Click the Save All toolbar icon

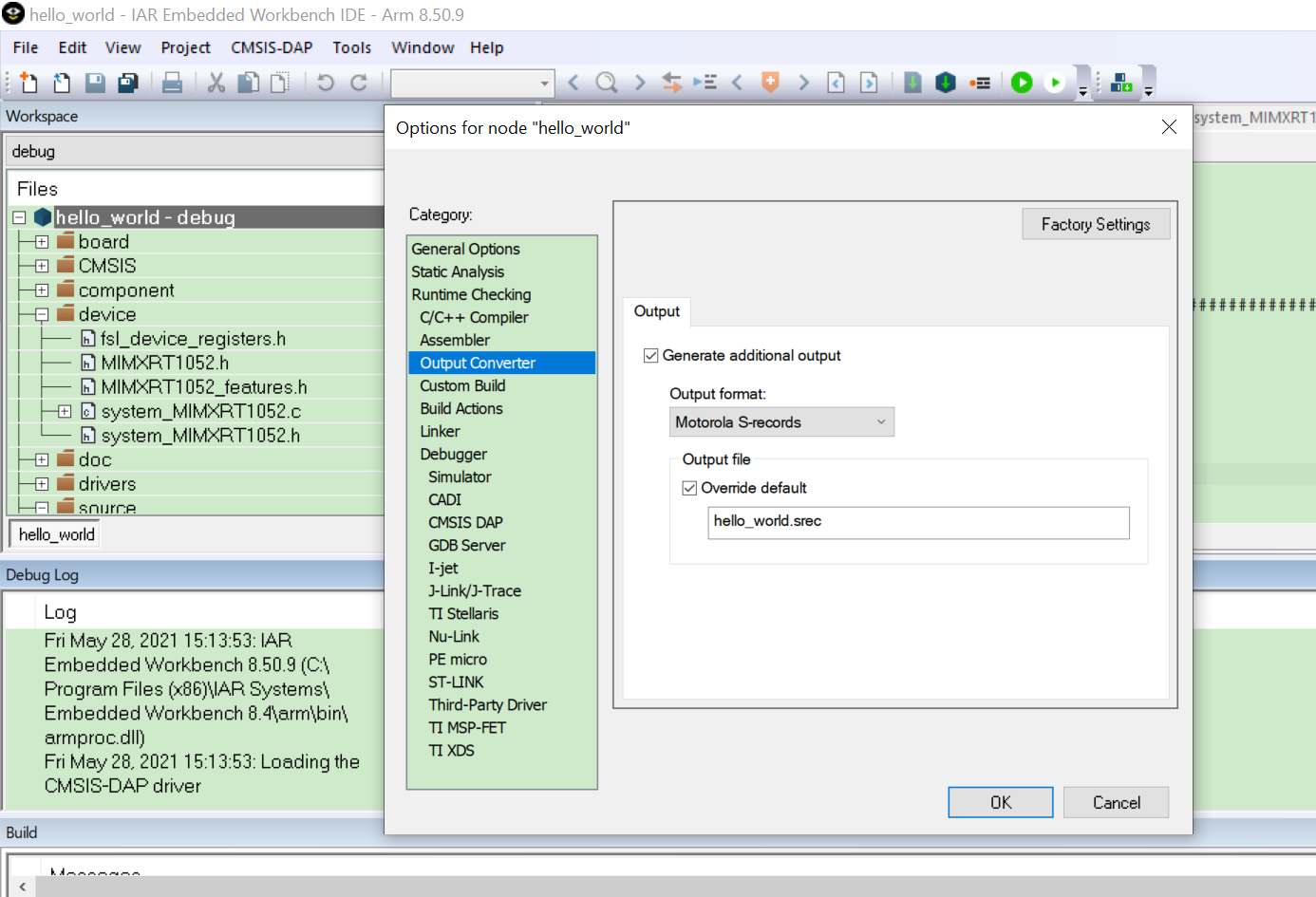click(x=128, y=83)
